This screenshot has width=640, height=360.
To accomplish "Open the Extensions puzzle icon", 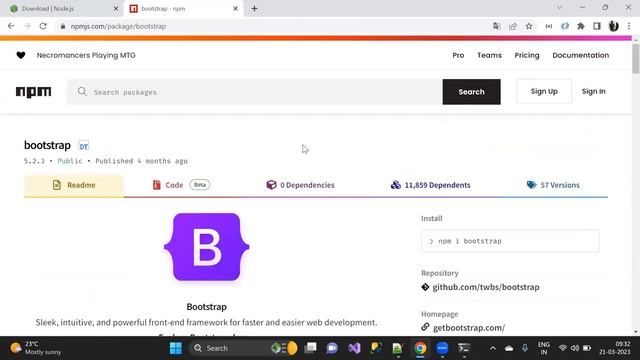I will 581,26.
